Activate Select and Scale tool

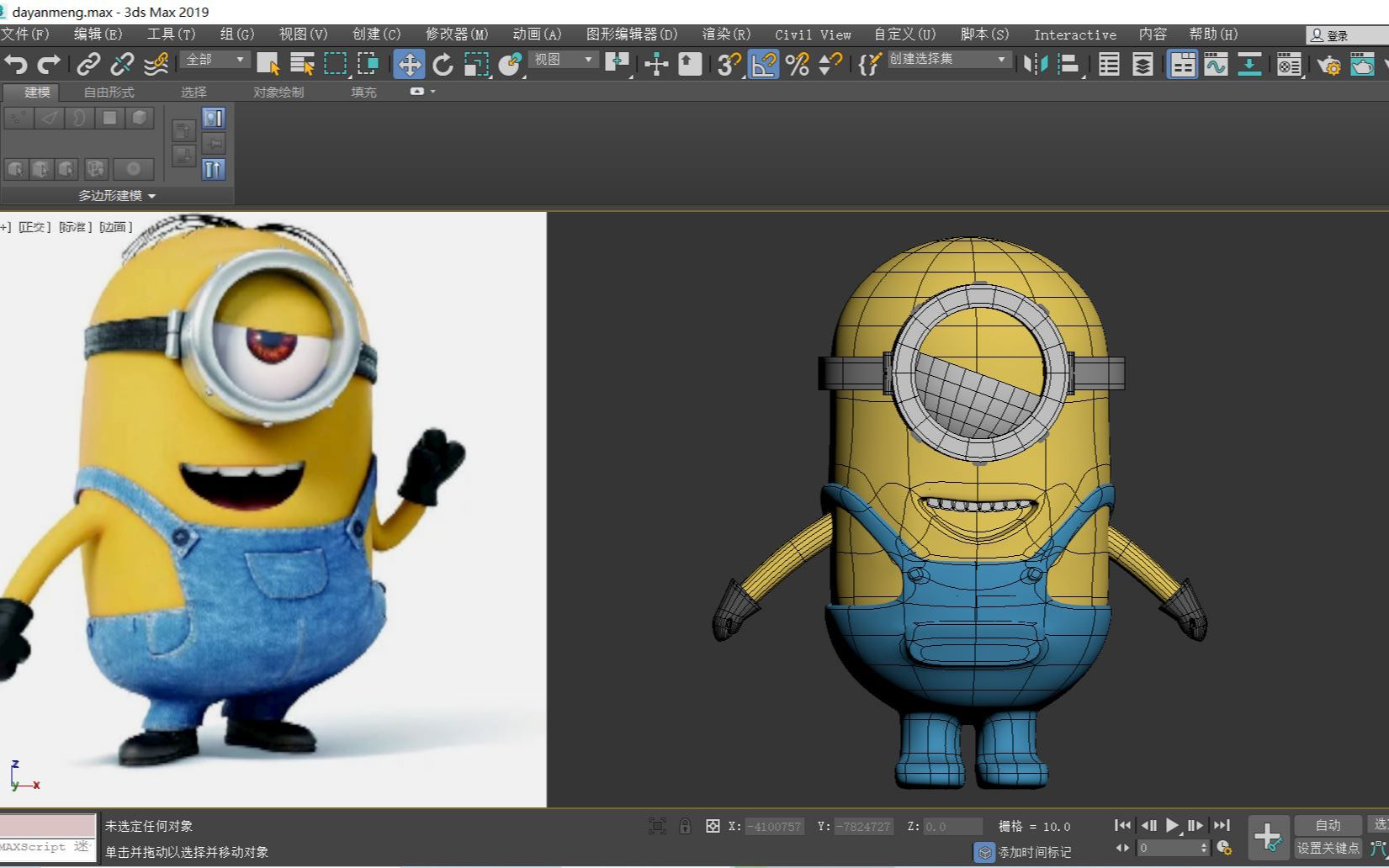click(476, 64)
